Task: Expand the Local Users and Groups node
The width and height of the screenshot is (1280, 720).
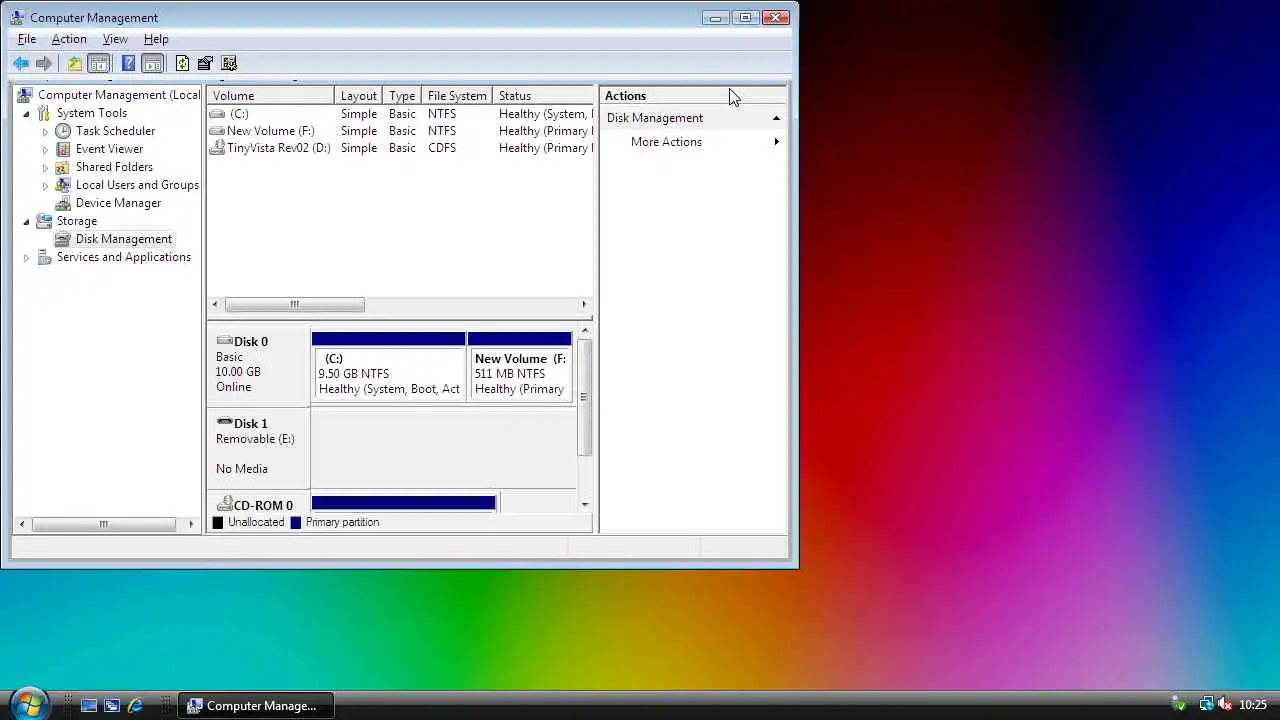Action: point(45,185)
